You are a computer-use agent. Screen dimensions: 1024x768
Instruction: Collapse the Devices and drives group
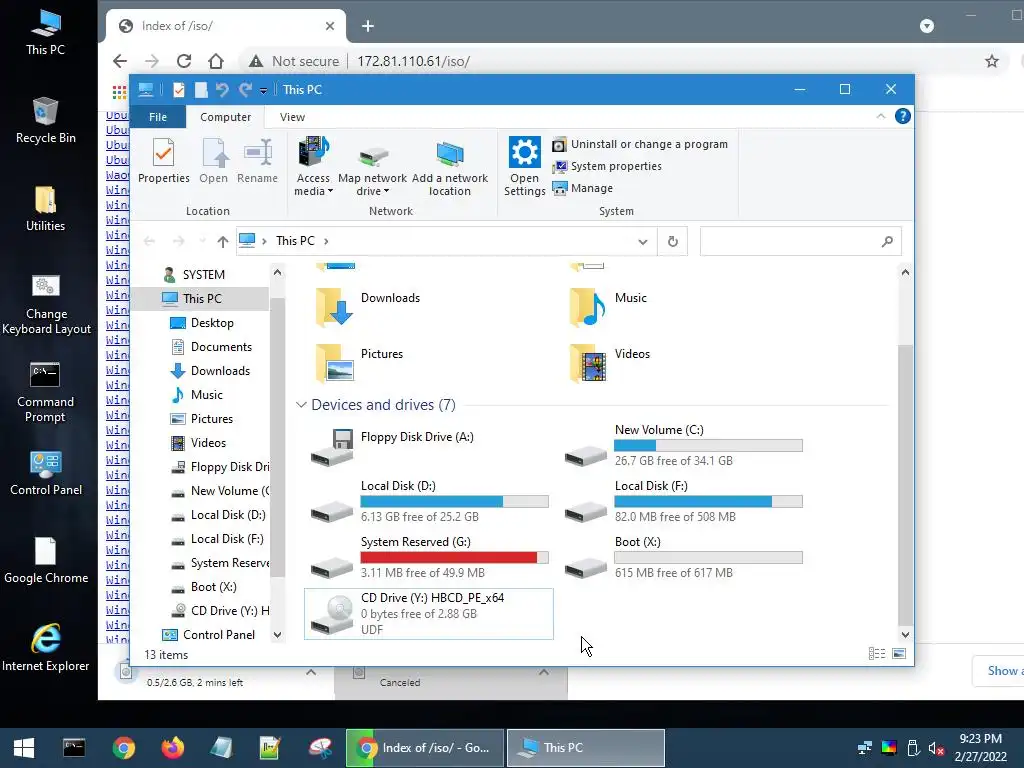point(301,405)
